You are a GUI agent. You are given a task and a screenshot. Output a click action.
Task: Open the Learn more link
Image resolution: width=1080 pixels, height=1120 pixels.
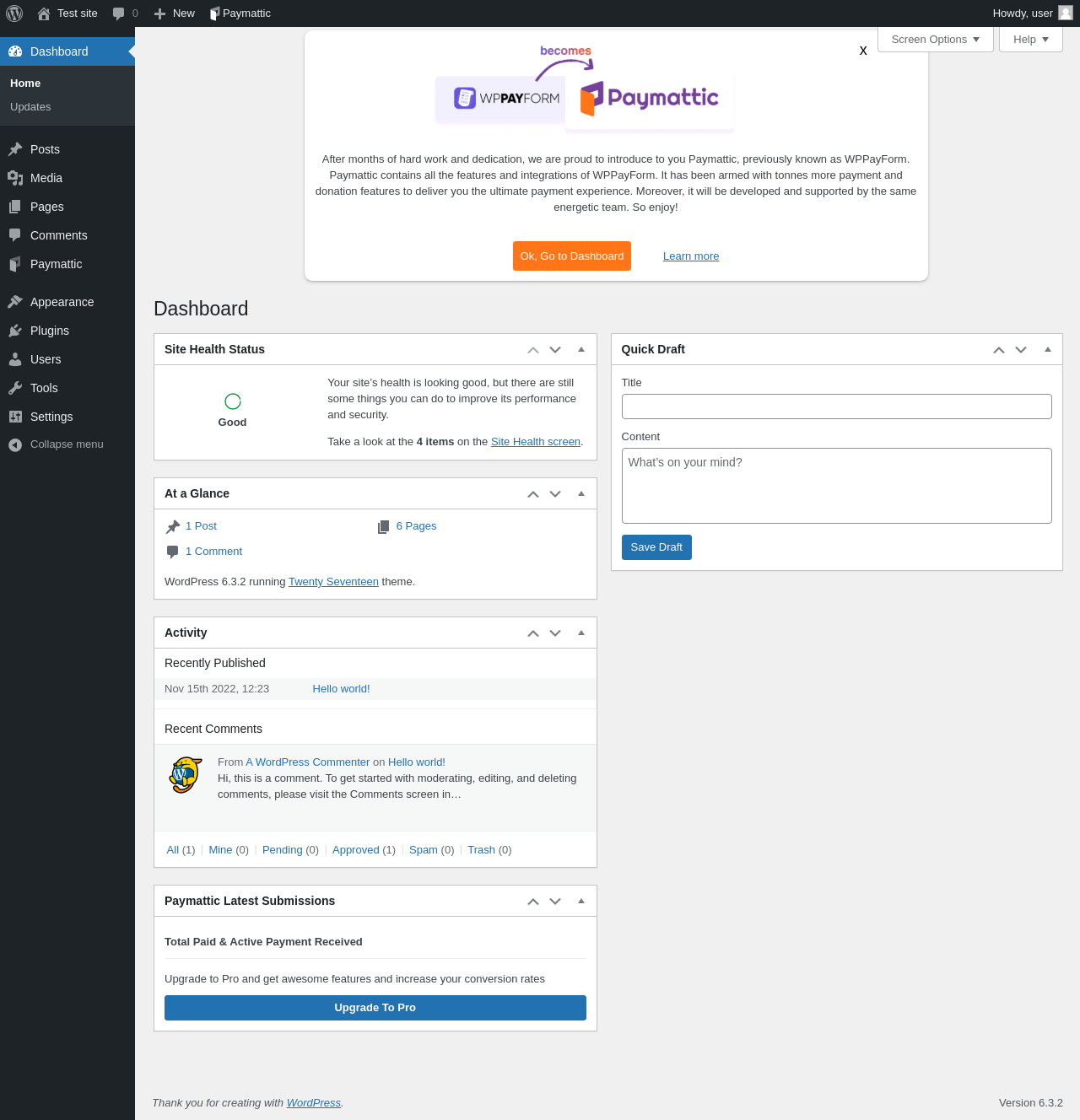(691, 256)
